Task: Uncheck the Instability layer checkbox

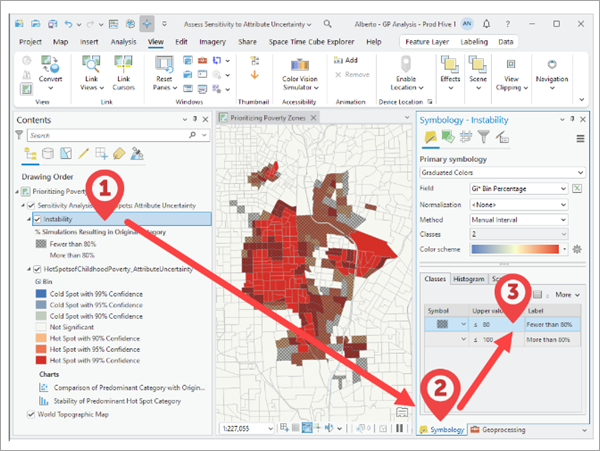Action: (38, 218)
